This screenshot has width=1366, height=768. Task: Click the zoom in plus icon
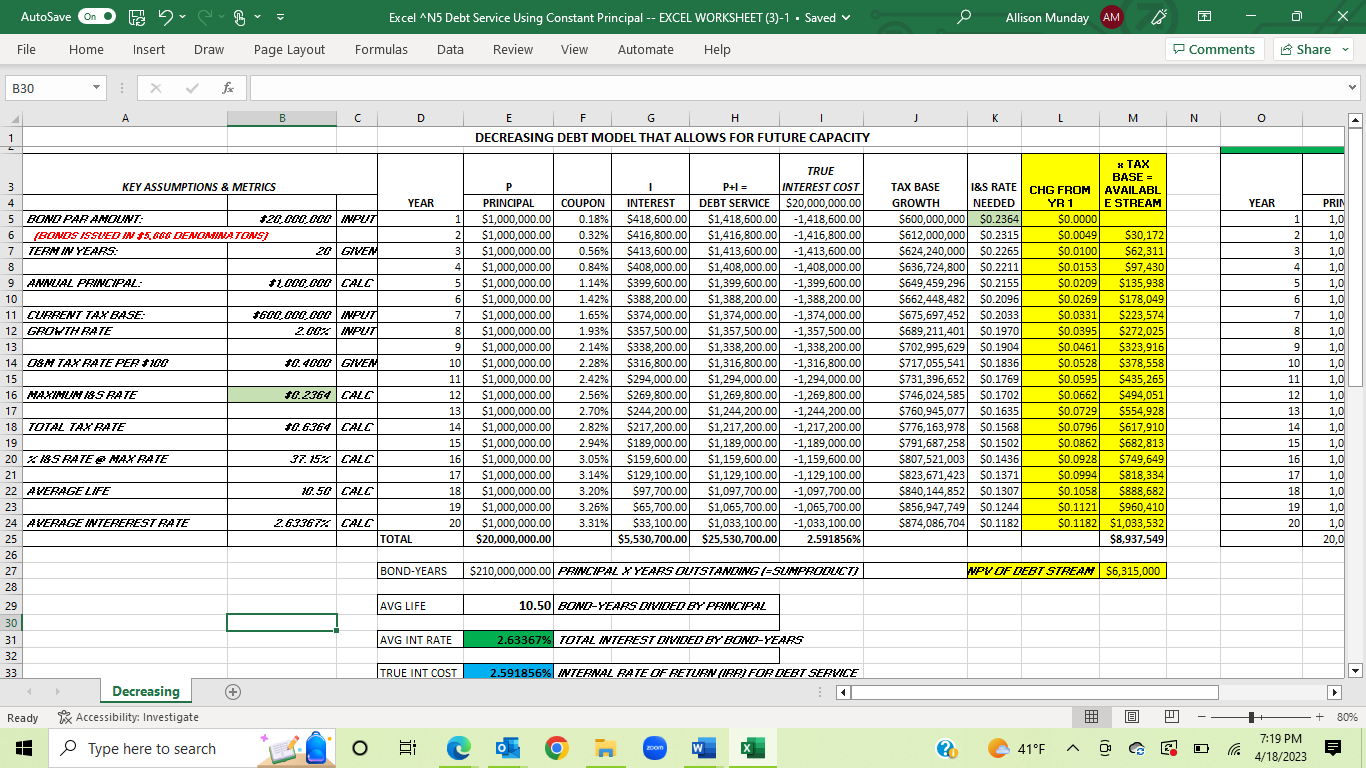point(1319,717)
